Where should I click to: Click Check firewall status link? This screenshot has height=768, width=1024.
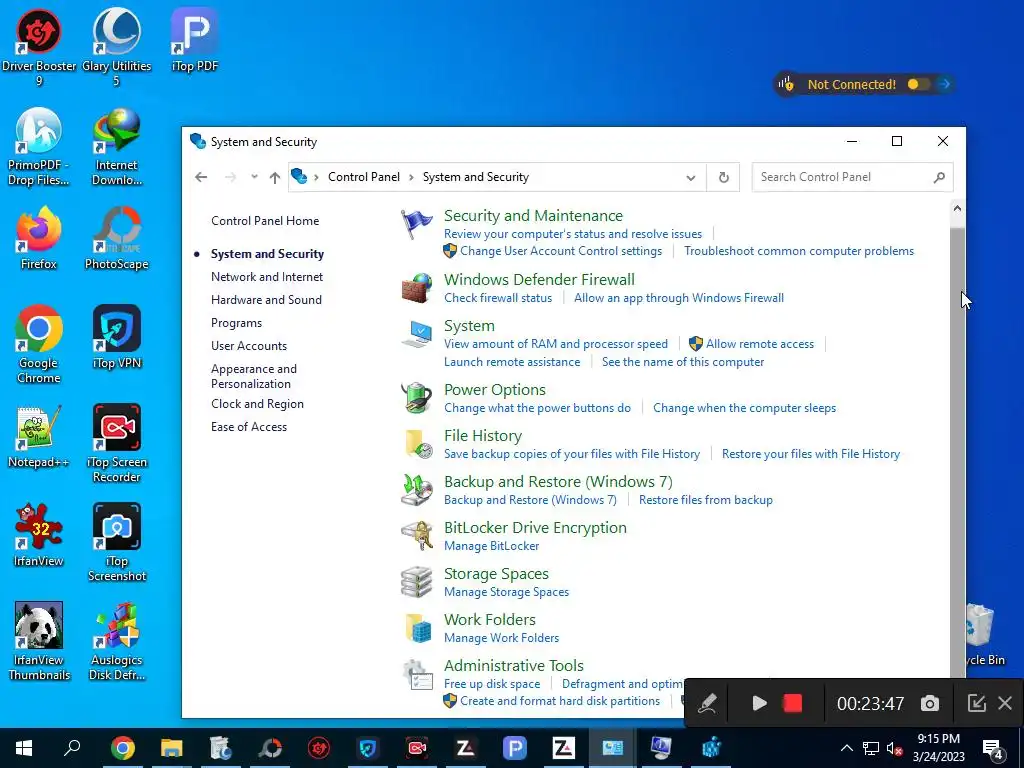point(498,298)
